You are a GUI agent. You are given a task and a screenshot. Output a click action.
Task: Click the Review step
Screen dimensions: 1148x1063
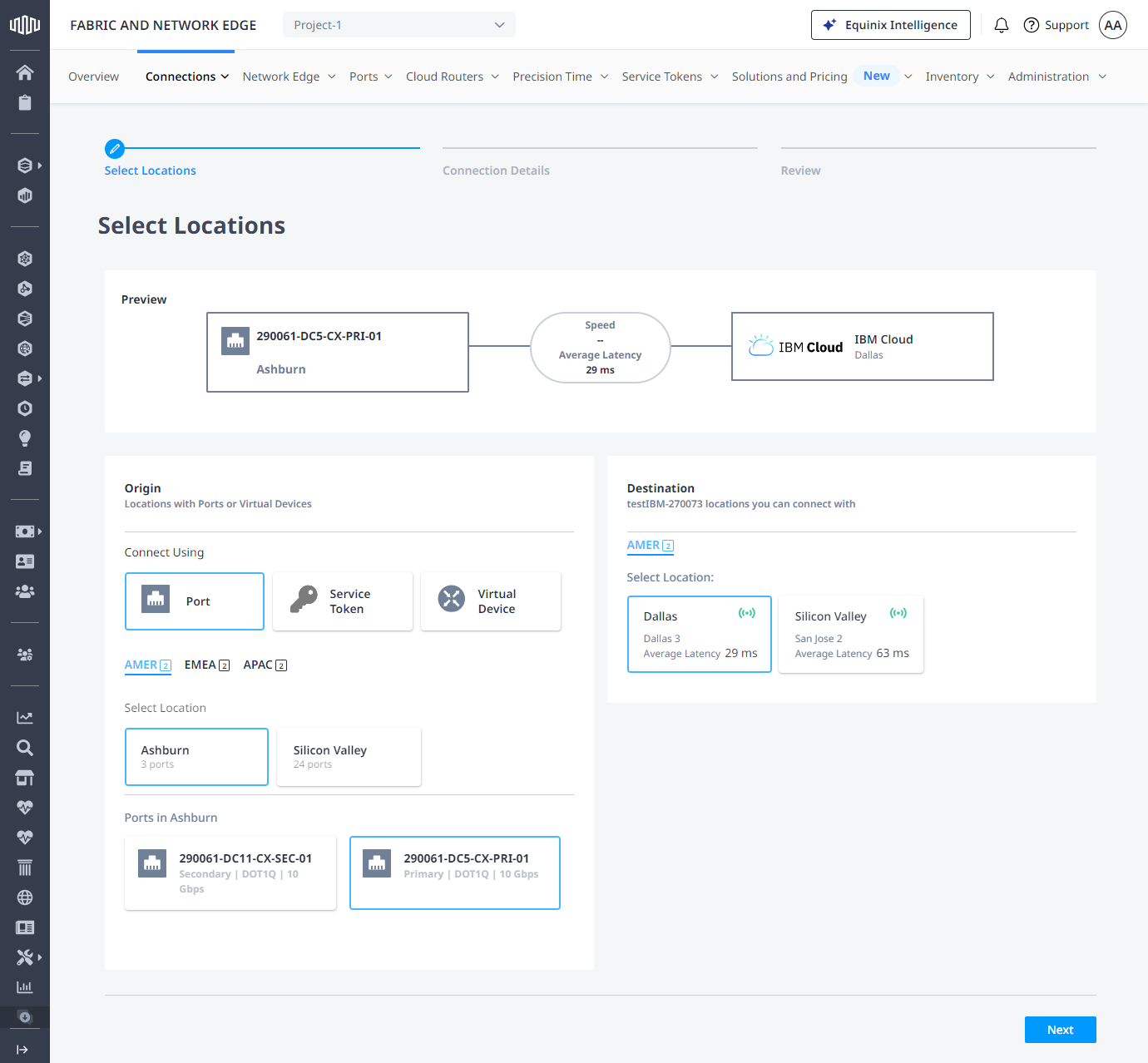click(x=800, y=171)
